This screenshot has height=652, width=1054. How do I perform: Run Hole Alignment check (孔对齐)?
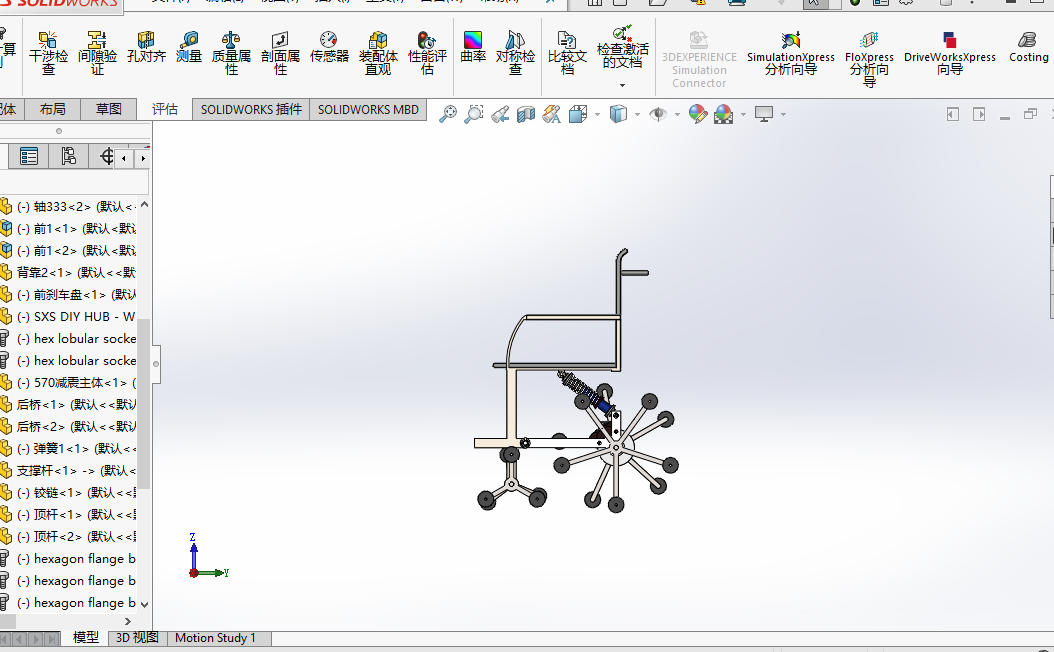coord(146,47)
